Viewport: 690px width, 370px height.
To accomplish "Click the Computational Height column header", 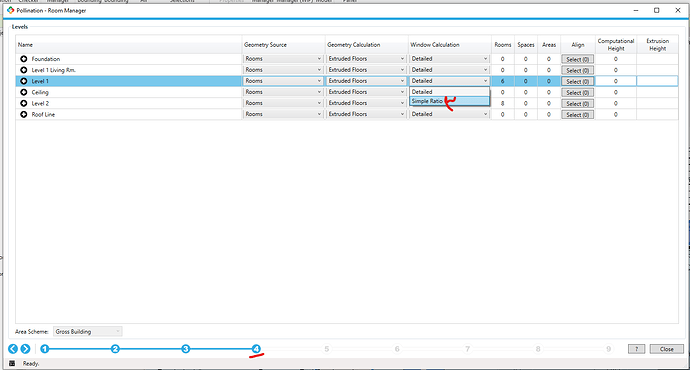I will [x=616, y=44].
